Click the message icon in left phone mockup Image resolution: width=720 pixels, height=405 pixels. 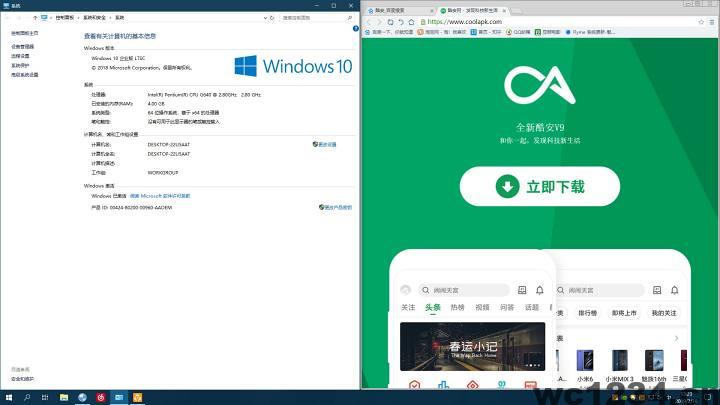coord(522,290)
